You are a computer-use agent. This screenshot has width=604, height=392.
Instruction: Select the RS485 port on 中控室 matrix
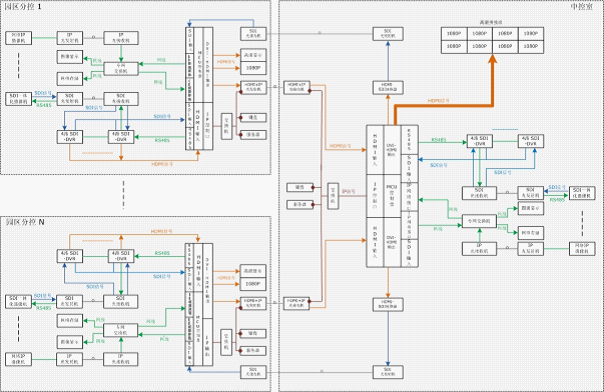(x=409, y=140)
